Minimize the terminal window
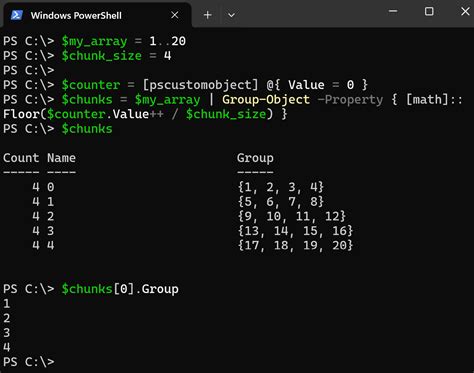474x373 pixels. pyautogui.click(x=393, y=11)
